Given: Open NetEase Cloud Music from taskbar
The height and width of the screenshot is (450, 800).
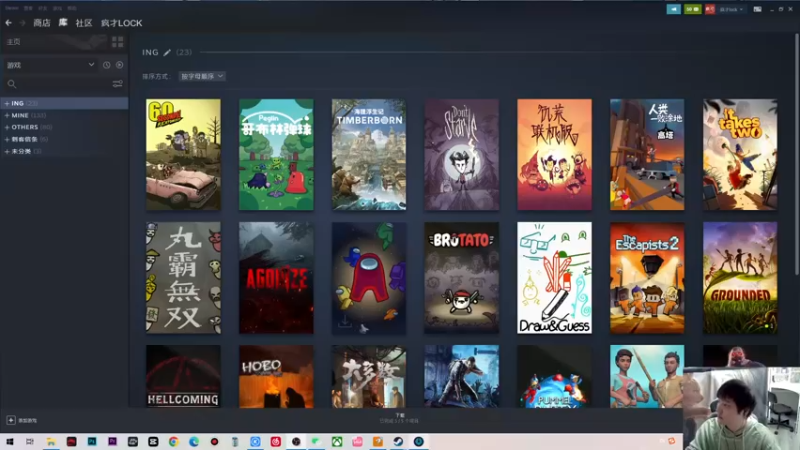Looking at the screenshot, I should (x=276, y=441).
